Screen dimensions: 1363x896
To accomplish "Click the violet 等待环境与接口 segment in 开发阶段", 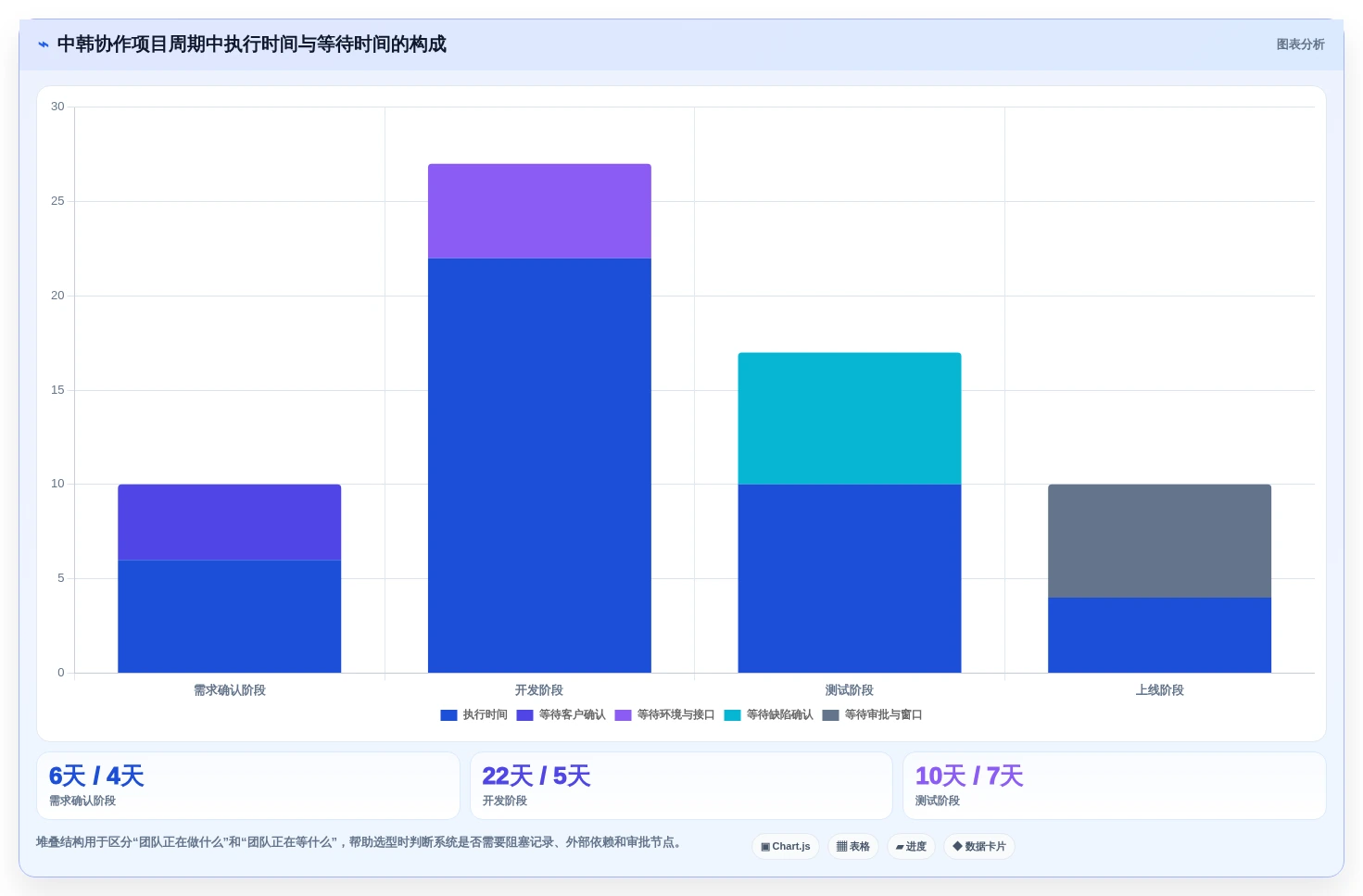I will click(x=539, y=210).
